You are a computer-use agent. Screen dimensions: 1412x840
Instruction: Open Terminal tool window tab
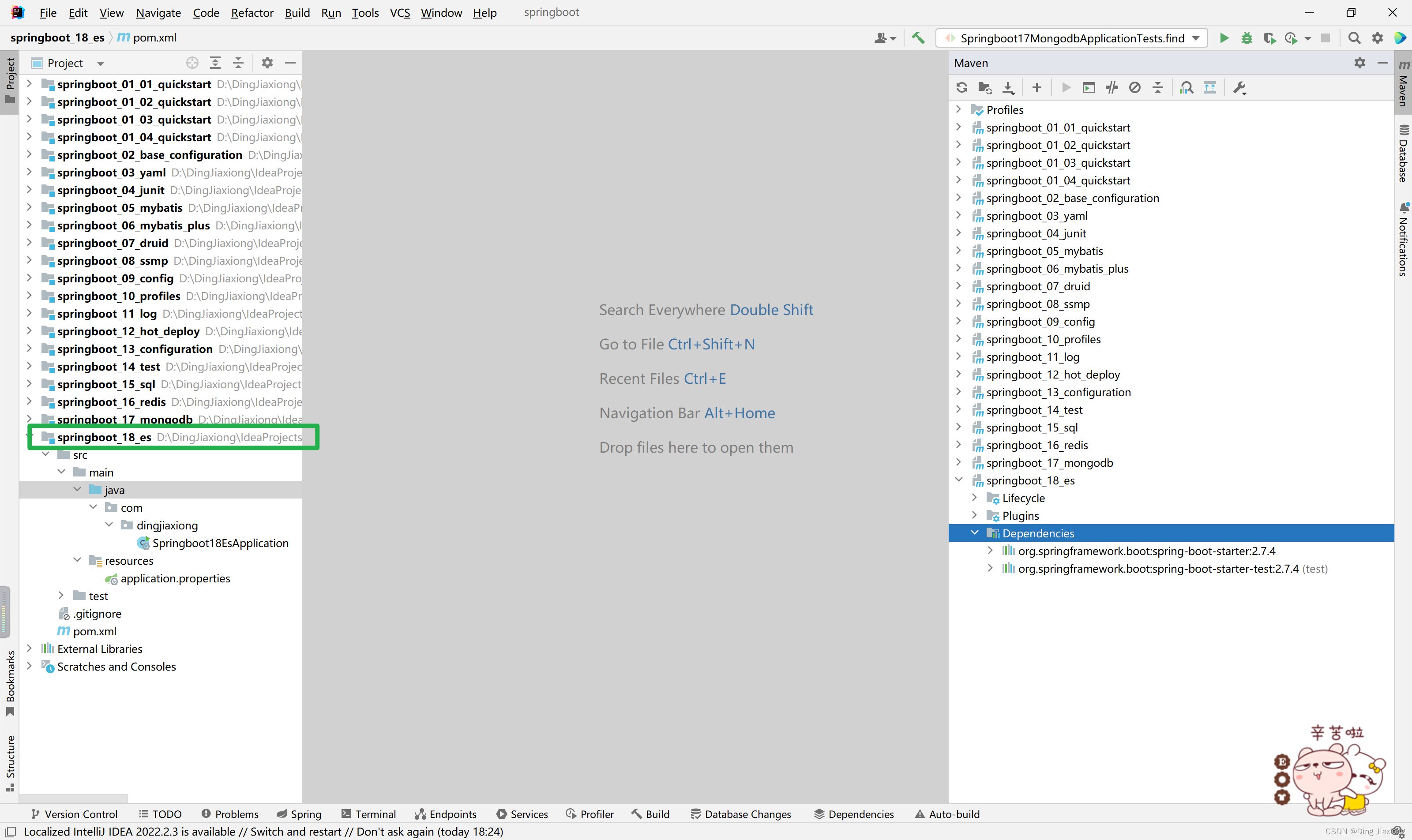coord(368,814)
